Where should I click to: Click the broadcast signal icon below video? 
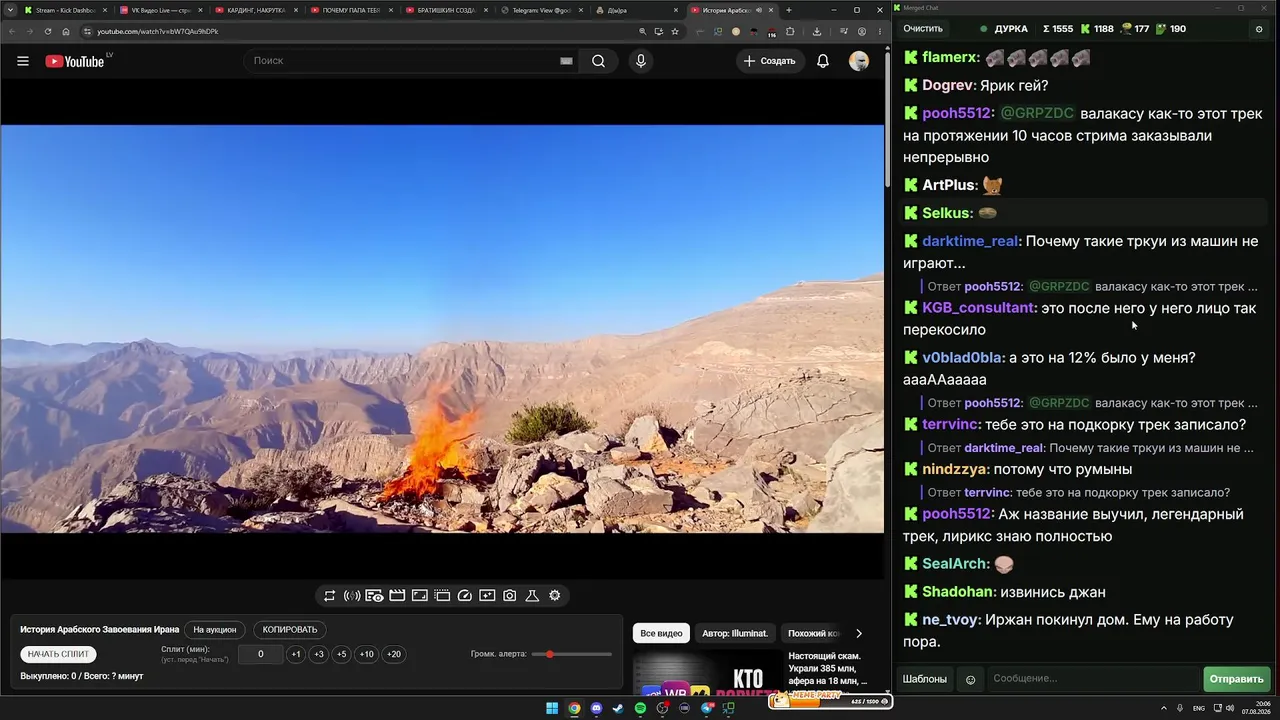[x=352, y=596]
